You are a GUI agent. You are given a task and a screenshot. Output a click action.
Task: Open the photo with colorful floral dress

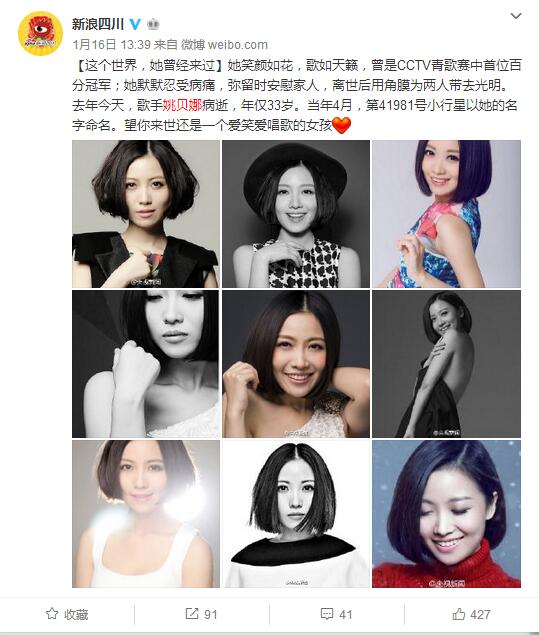[x=446, y=214]
